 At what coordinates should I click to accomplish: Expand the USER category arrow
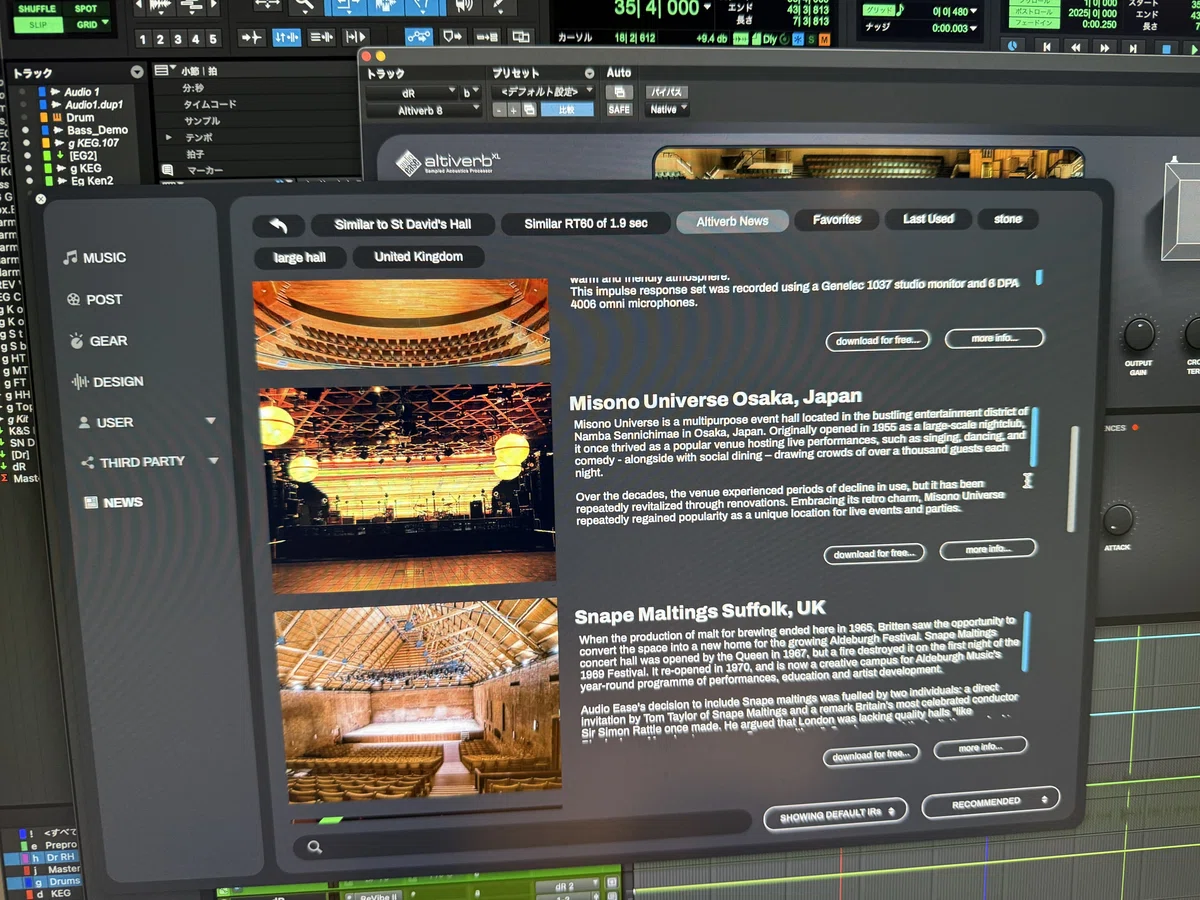pos(210,421)
